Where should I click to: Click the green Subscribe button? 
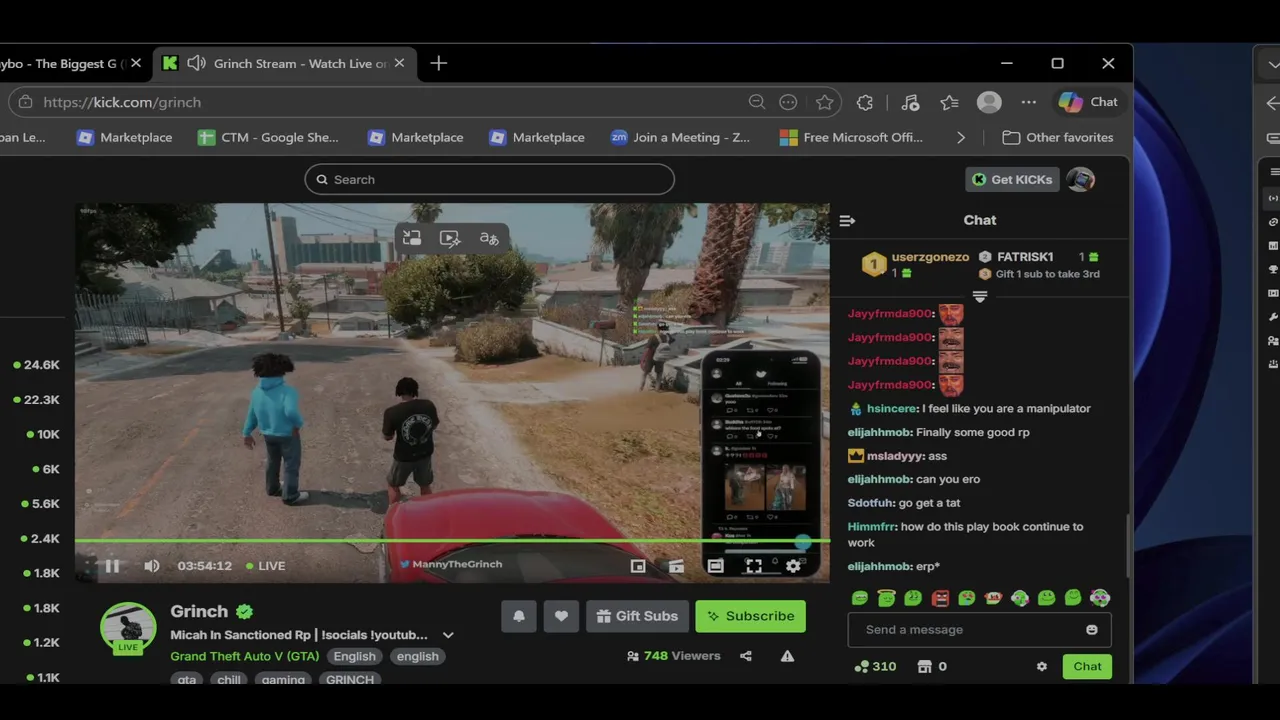(751, 616)
